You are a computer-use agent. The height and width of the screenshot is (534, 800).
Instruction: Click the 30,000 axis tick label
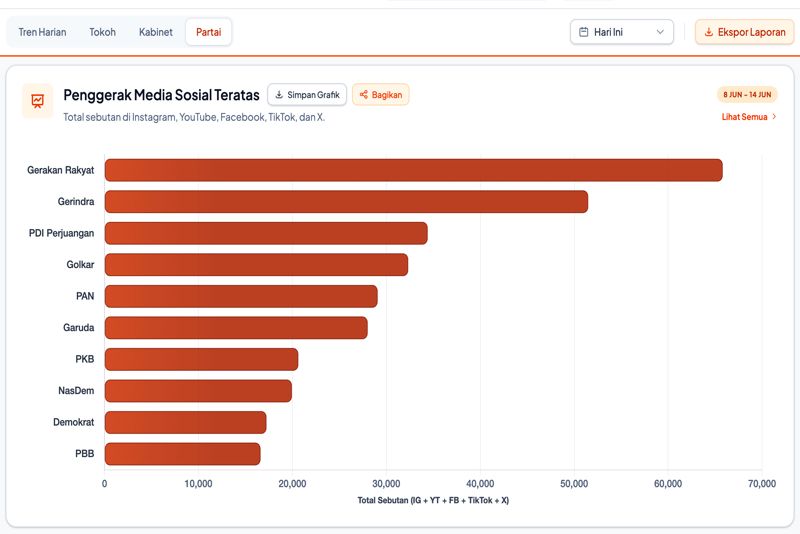[x=386, y=484]
